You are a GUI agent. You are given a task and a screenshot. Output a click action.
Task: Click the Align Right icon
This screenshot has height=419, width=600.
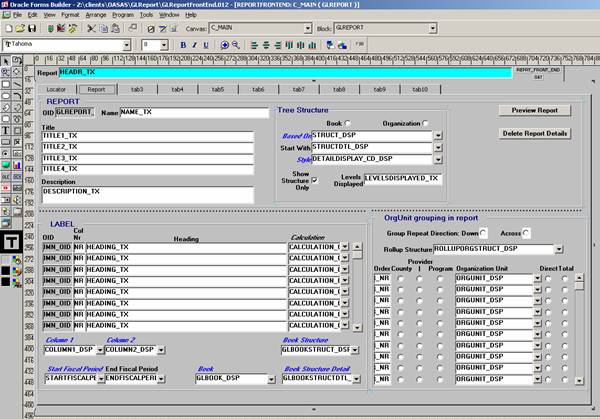(277, 45)
